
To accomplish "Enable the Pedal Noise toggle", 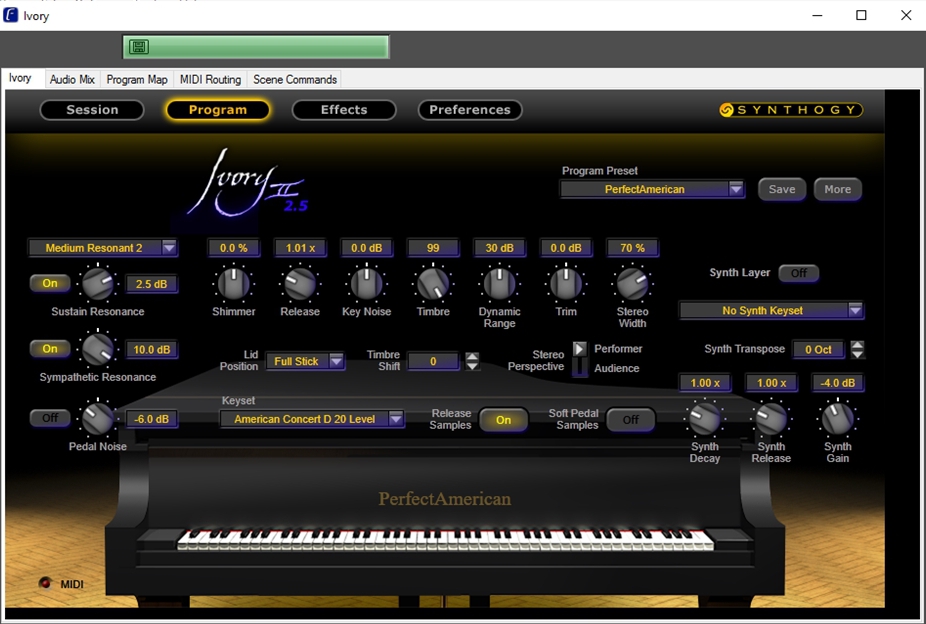I will (x=50, y=418).
